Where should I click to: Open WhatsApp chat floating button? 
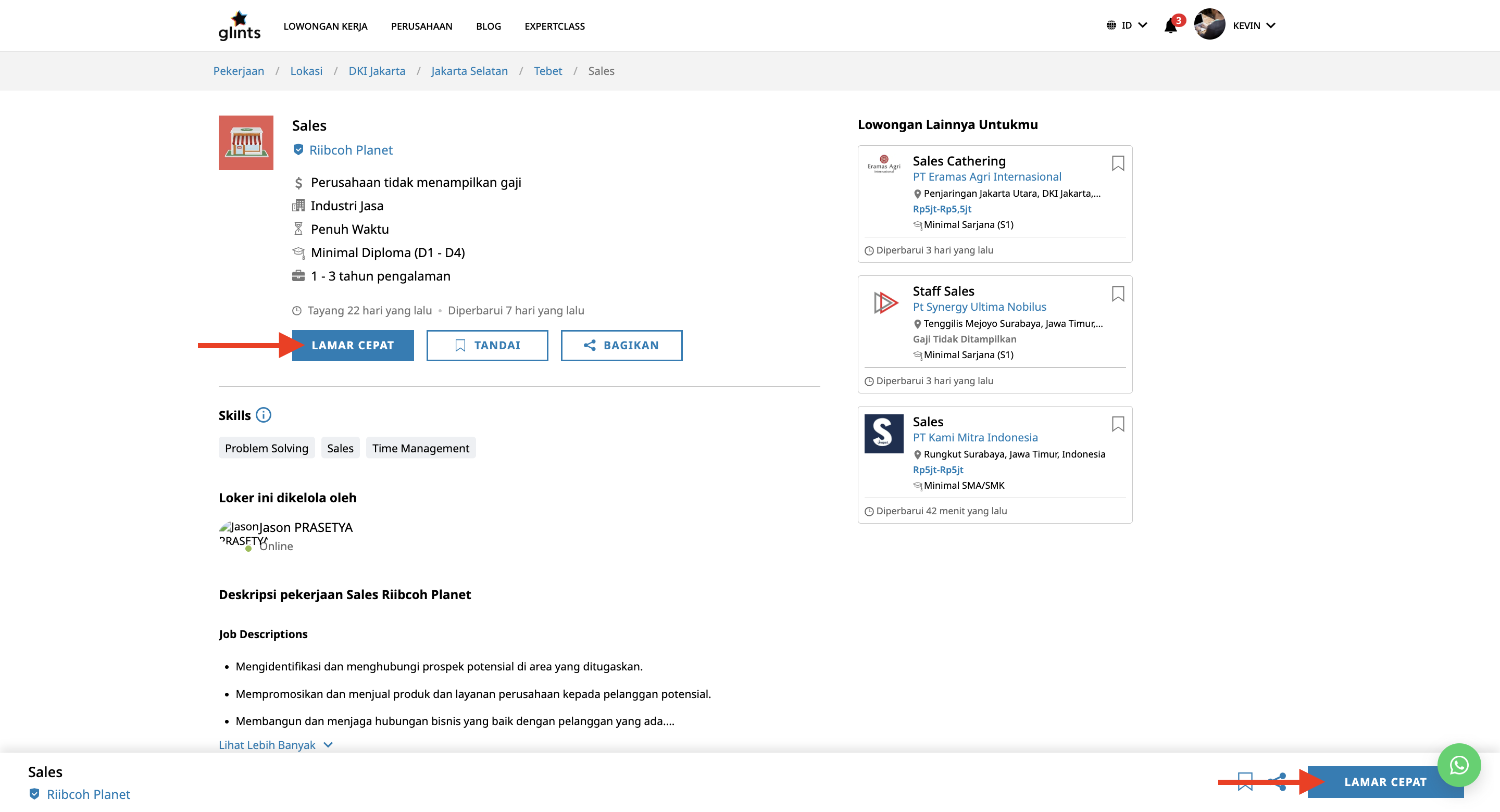click(1459, 766)
